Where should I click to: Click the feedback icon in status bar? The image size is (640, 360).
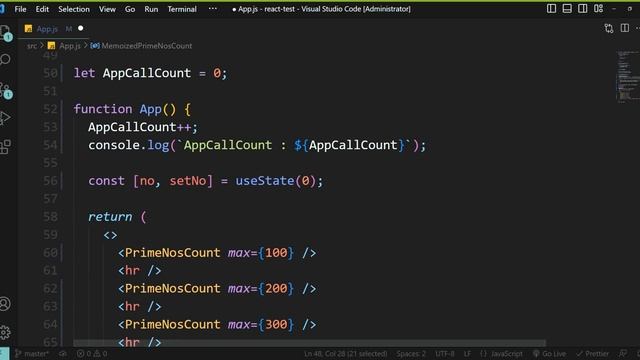[623, 353]
